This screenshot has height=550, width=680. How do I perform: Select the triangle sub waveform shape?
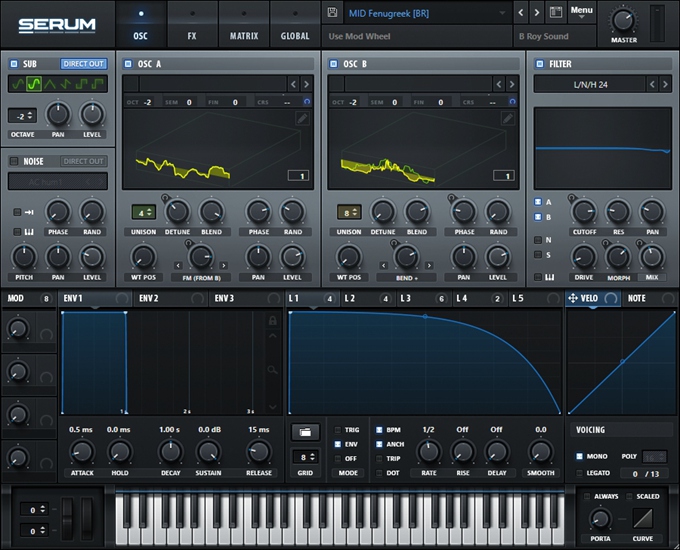(x=50, y=84)
